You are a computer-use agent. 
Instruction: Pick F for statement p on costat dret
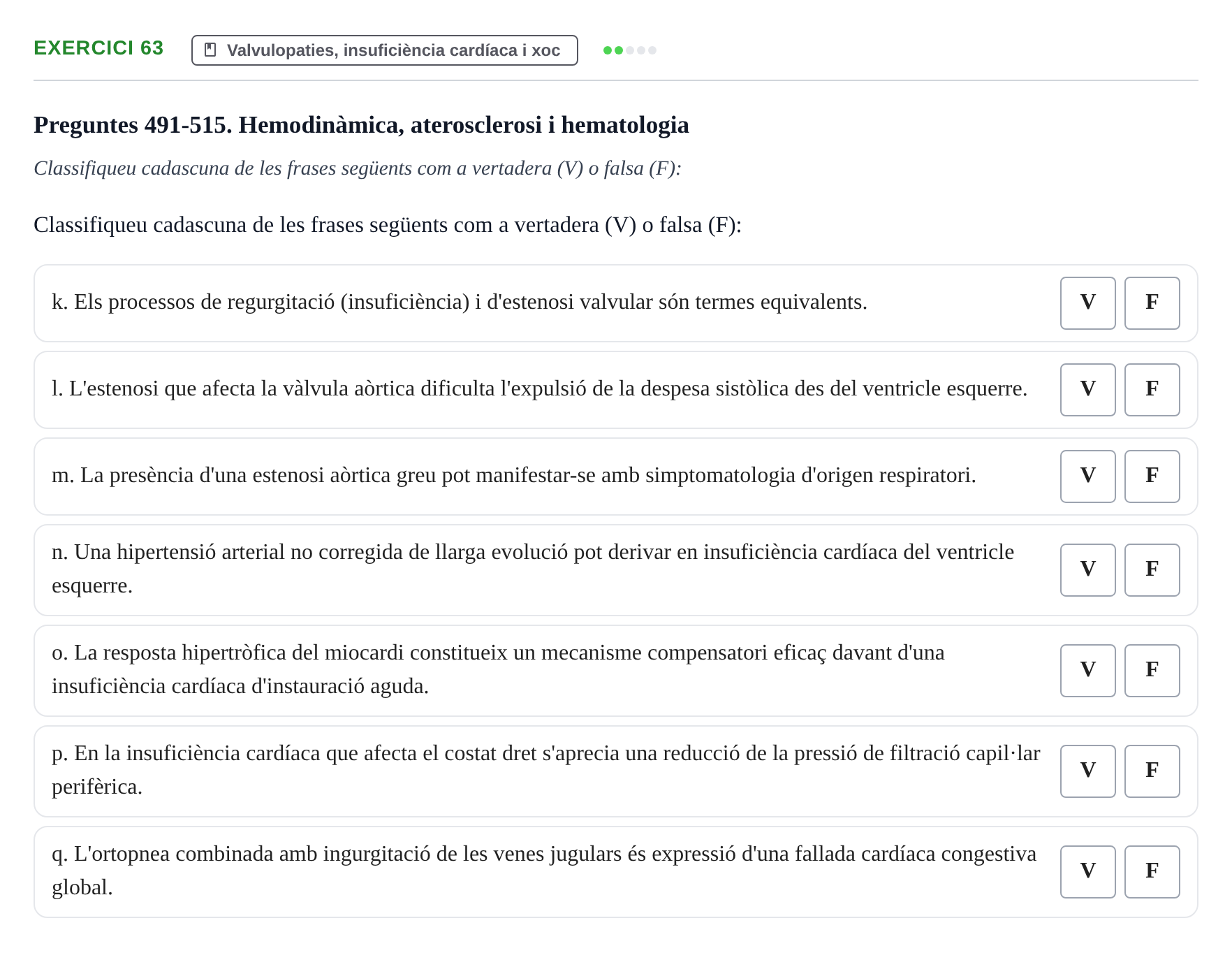click(1152, 771)
